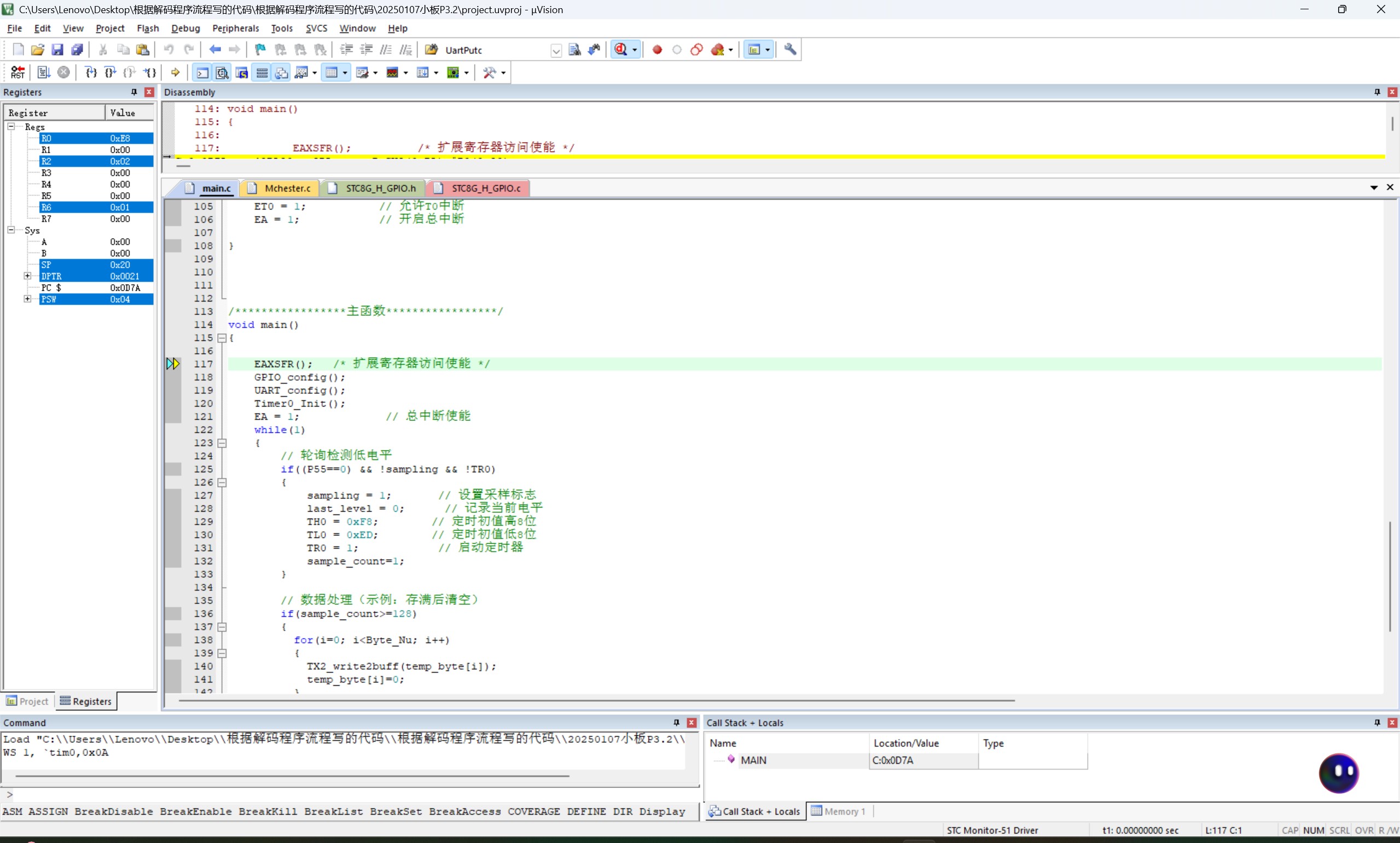1400x843 pixels.
Task: Toggle the Registers window button
Action: (262, 72)
